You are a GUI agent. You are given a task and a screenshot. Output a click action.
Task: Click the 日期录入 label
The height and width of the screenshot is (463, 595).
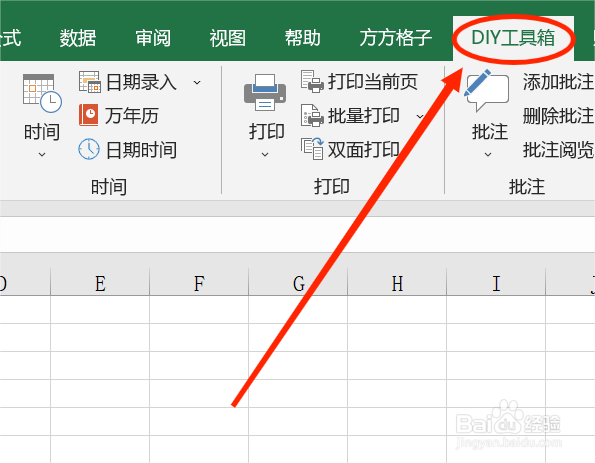[142, 82]
